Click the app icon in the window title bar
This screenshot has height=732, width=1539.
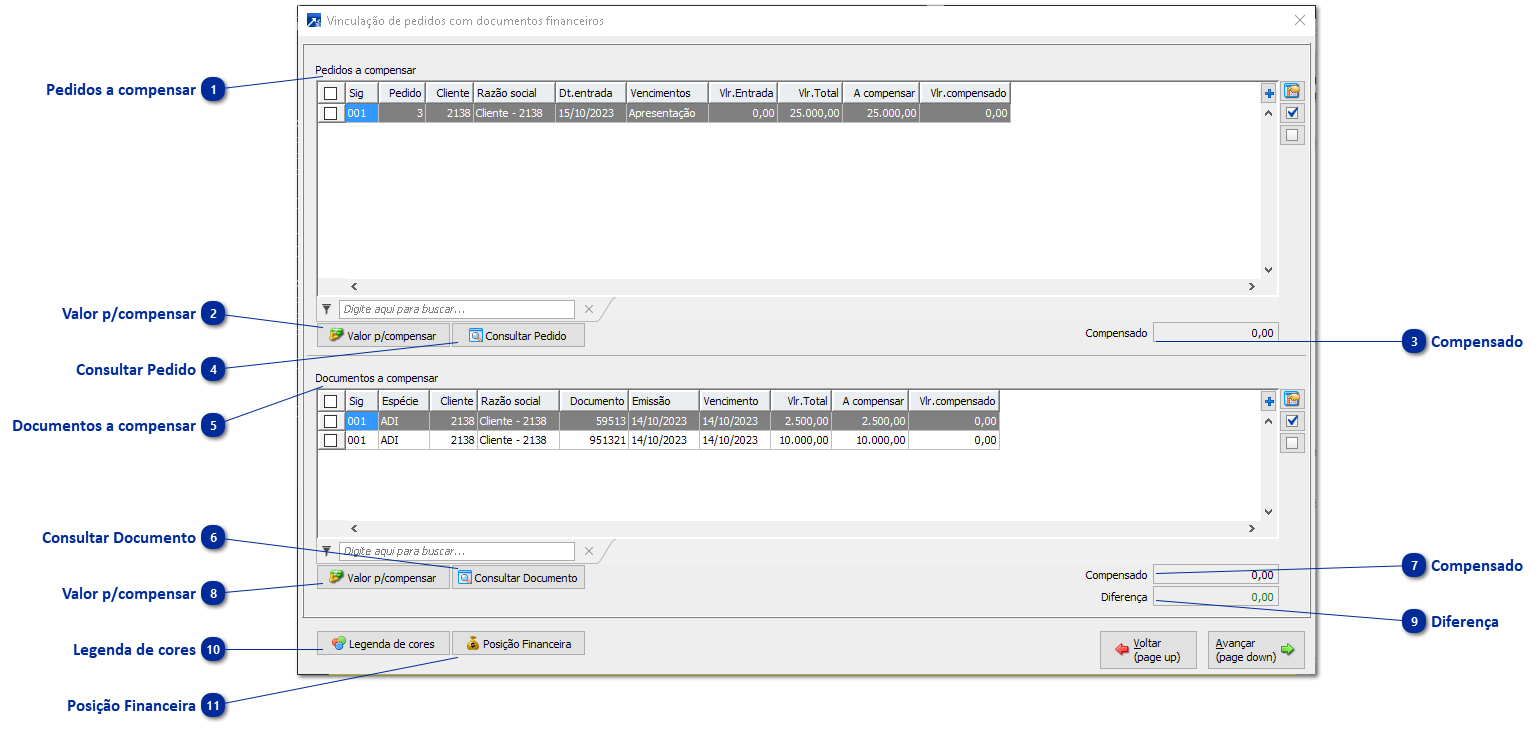(x=314, y=20)
